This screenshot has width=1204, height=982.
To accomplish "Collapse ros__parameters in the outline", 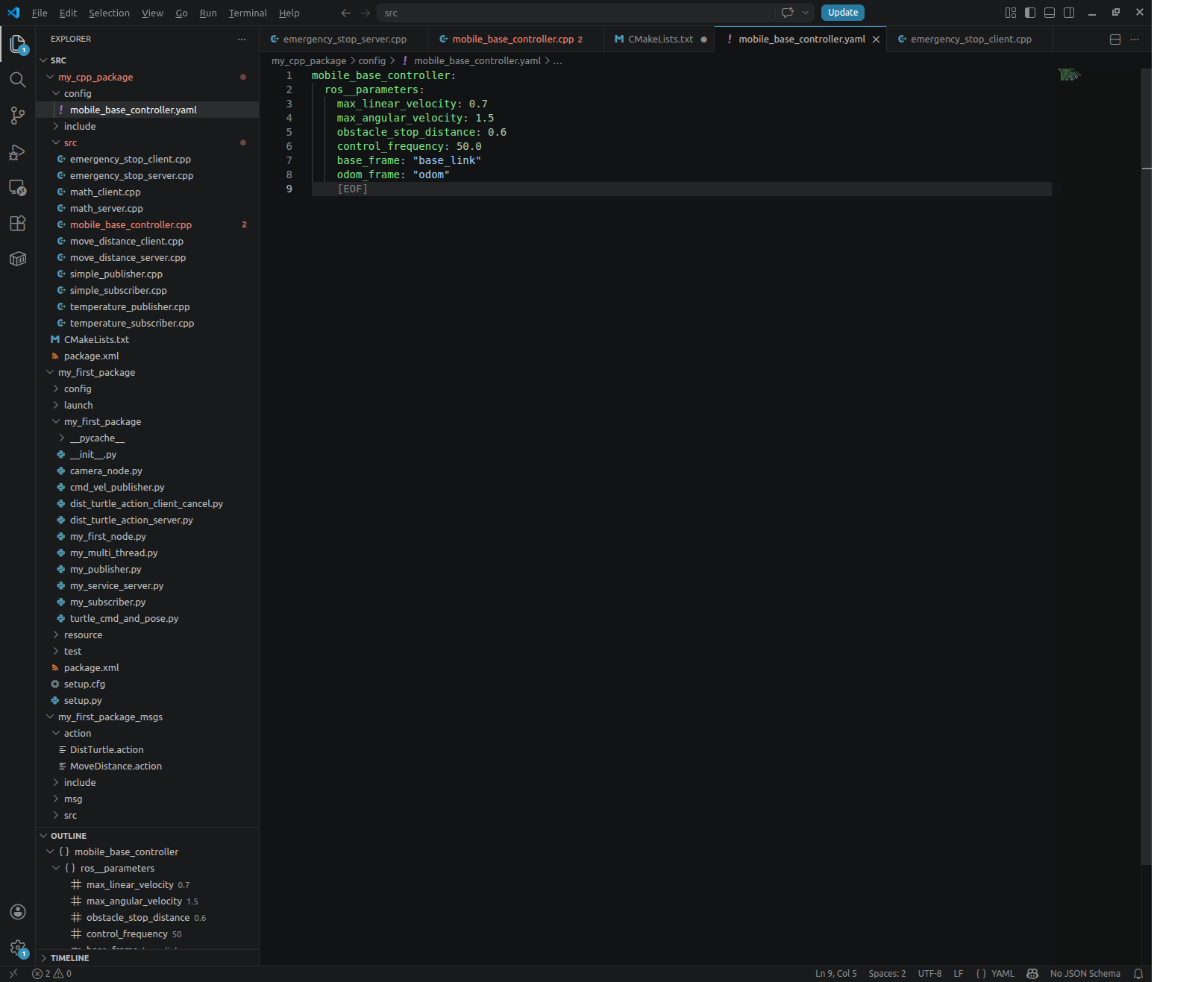I will 56,868.
